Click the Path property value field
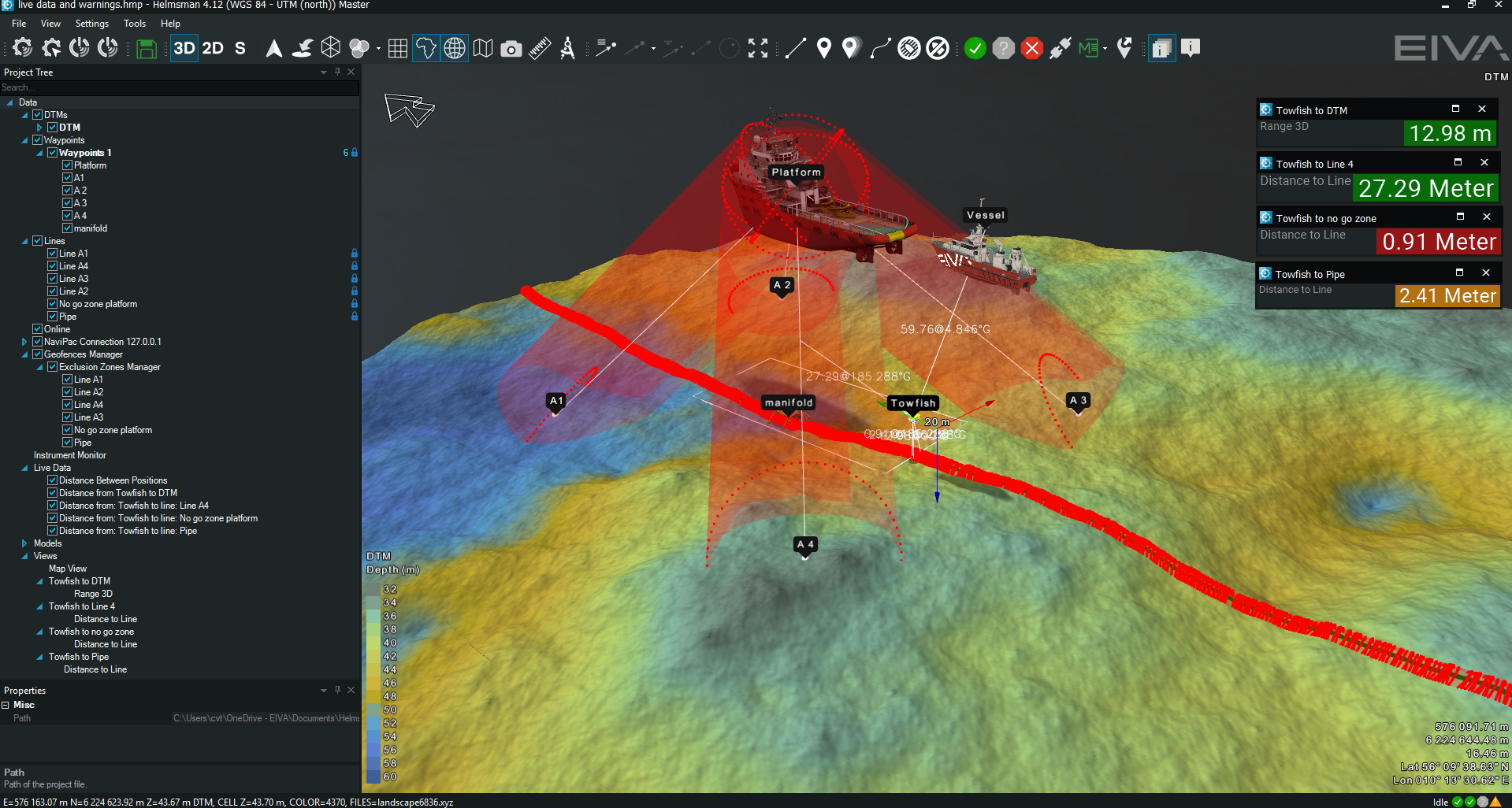The width and height of the screenshot is (1512, 808). pos(266,718)
